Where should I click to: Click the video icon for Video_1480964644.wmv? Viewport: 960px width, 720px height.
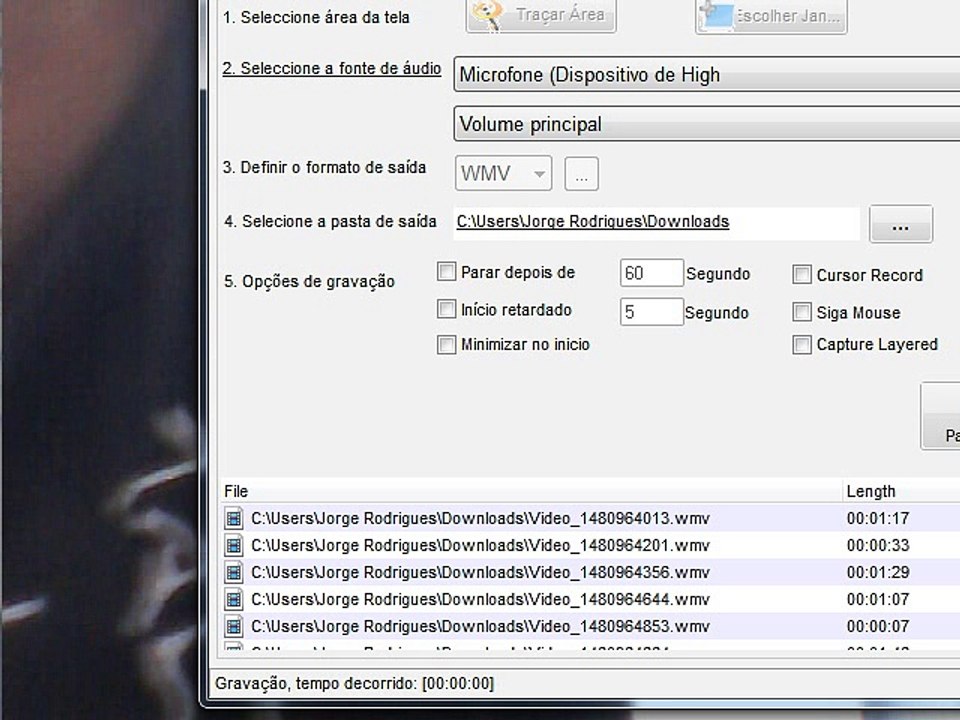point(233,599)
